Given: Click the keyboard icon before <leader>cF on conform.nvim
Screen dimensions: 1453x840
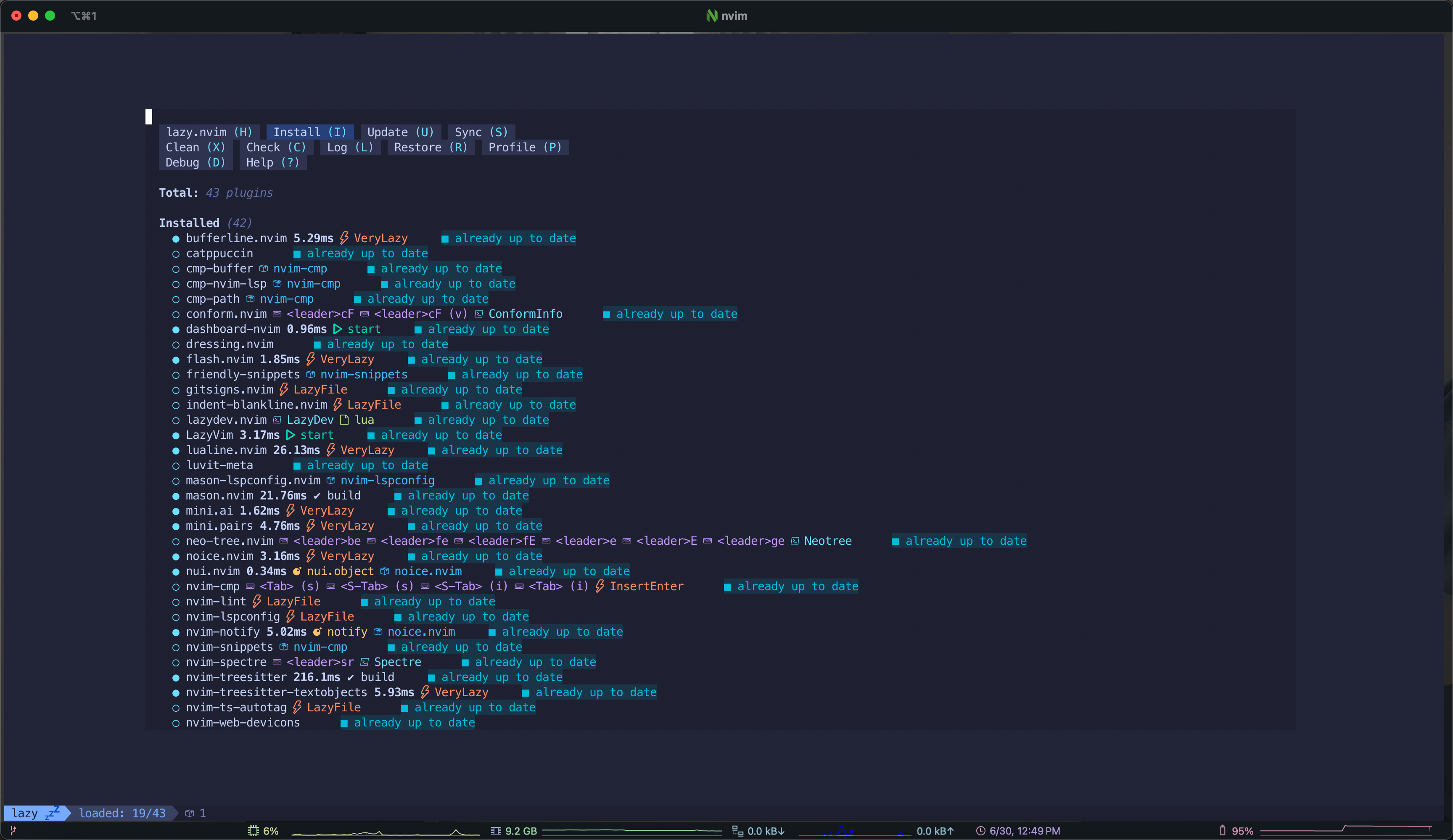Looking at the screenshot, I should (x=277, y=314).
